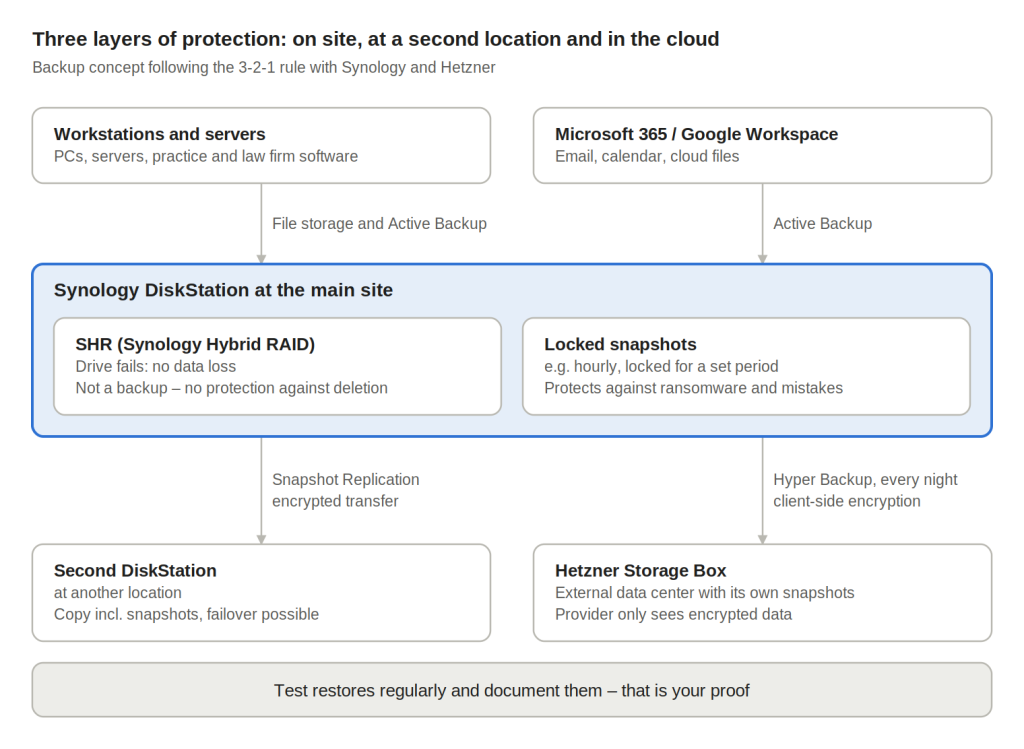Select the 'Locked snapshots' title
Screen dimensions: 1024x749
coord(620,344)
